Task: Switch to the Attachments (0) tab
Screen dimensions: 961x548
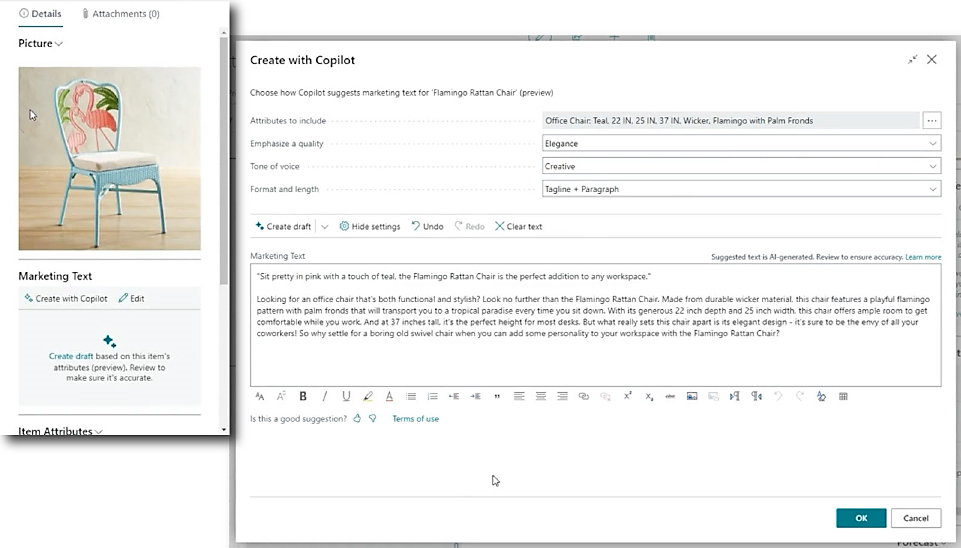Action: click(120, 14)
